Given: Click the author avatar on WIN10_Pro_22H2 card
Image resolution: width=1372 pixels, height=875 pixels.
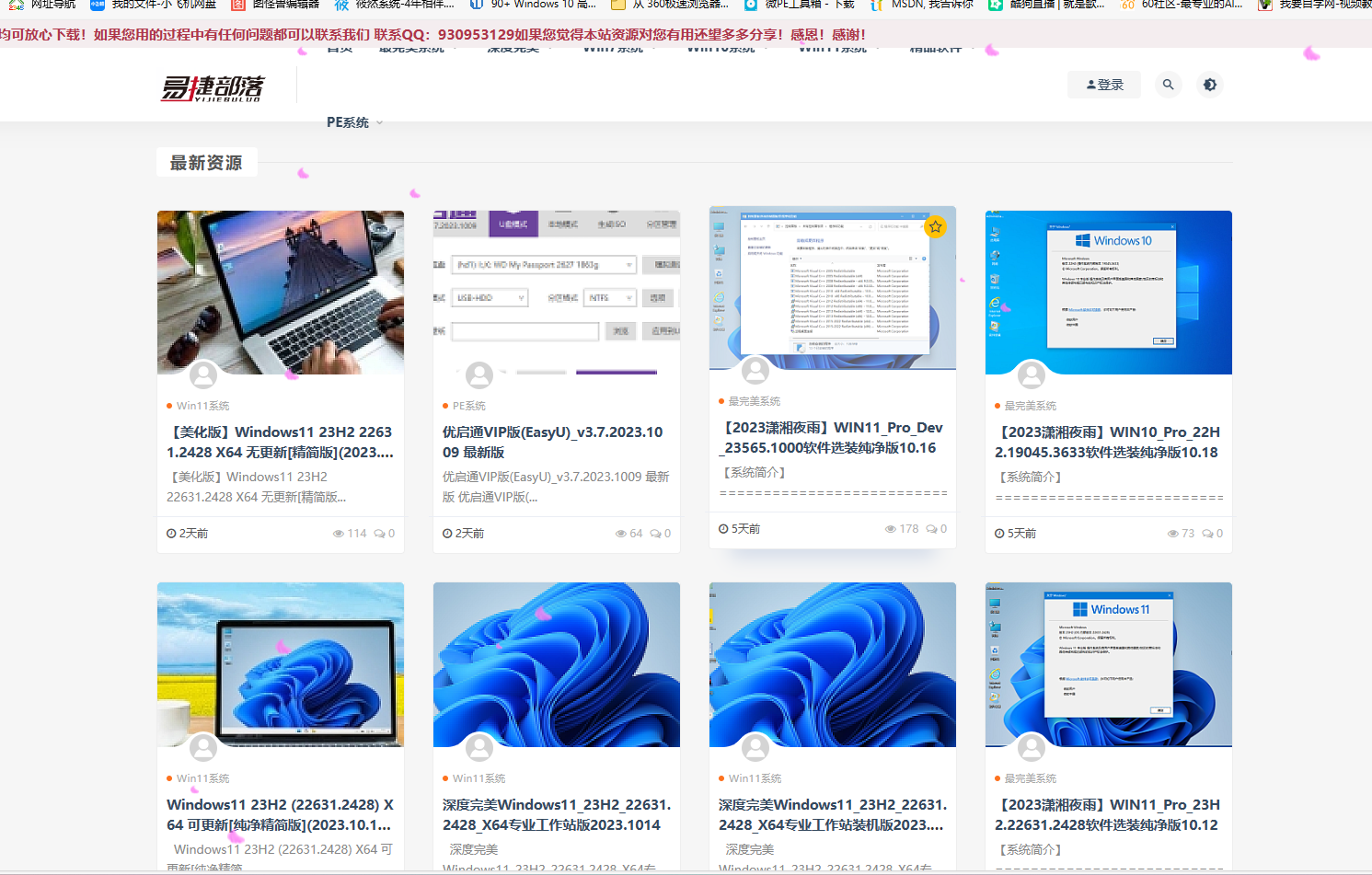Looking at the screenshot, I should click(1032, 374).
